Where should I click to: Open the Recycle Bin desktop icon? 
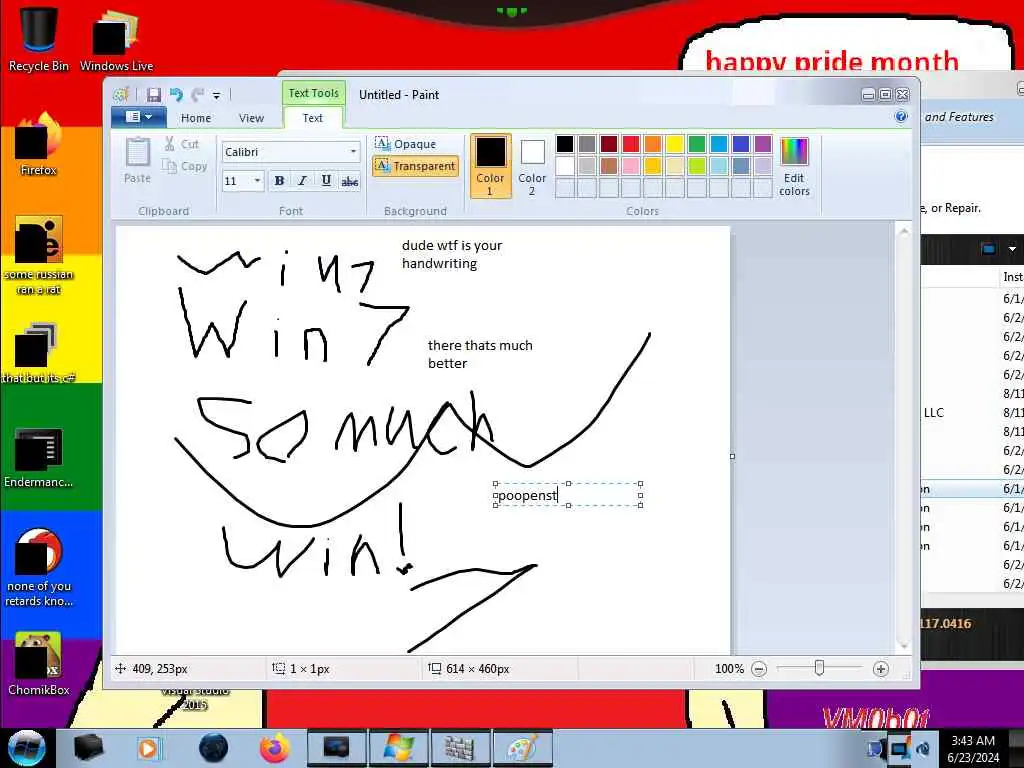39,38
